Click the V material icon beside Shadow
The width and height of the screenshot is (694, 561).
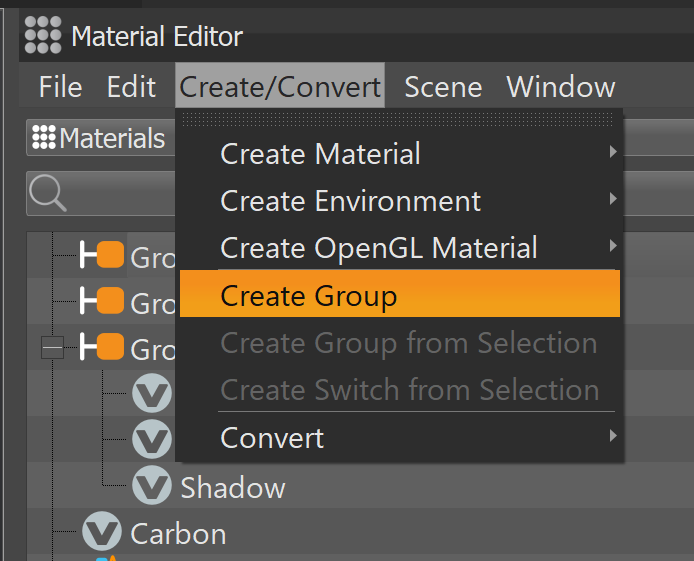coord(152,486)
